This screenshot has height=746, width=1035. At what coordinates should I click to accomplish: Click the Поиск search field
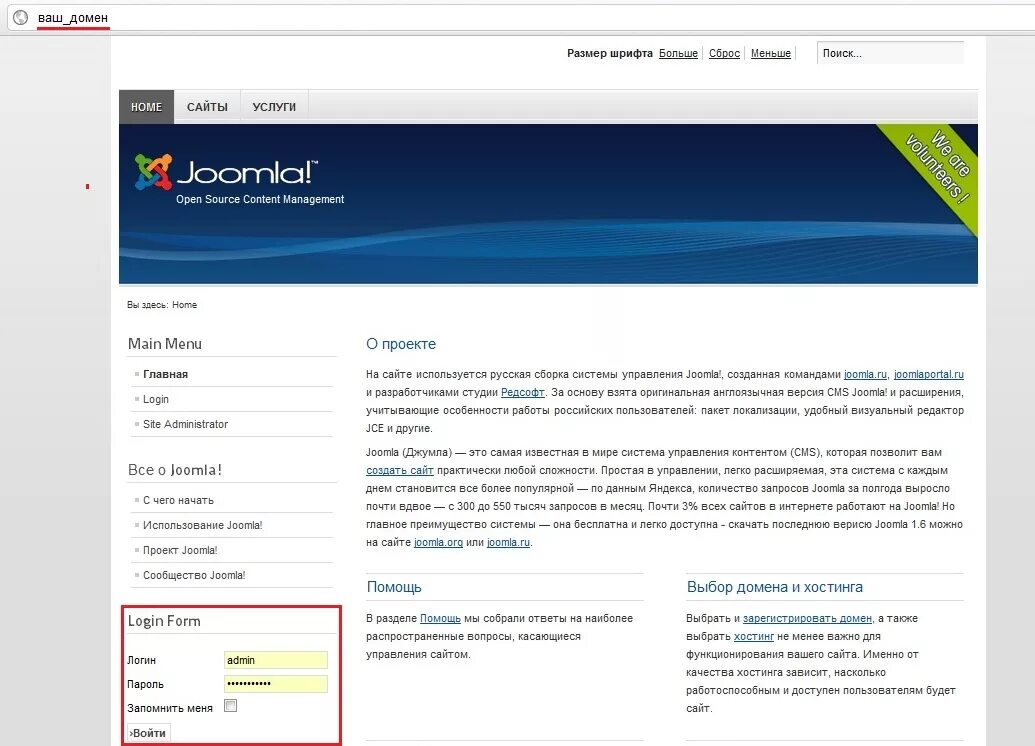coord(890,53)
